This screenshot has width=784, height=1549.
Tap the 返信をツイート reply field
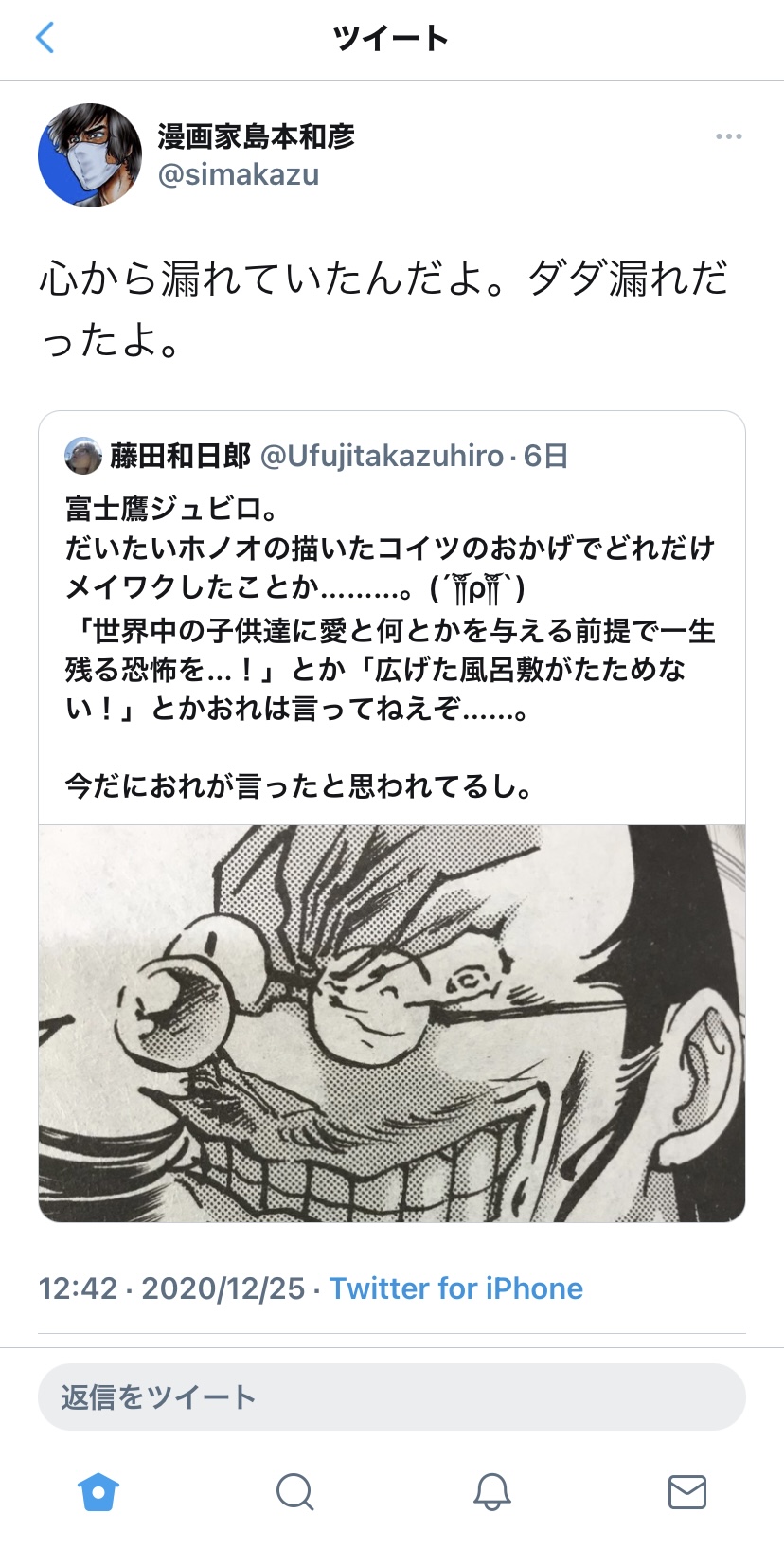pyautogui.click(x=392, y=1396)
